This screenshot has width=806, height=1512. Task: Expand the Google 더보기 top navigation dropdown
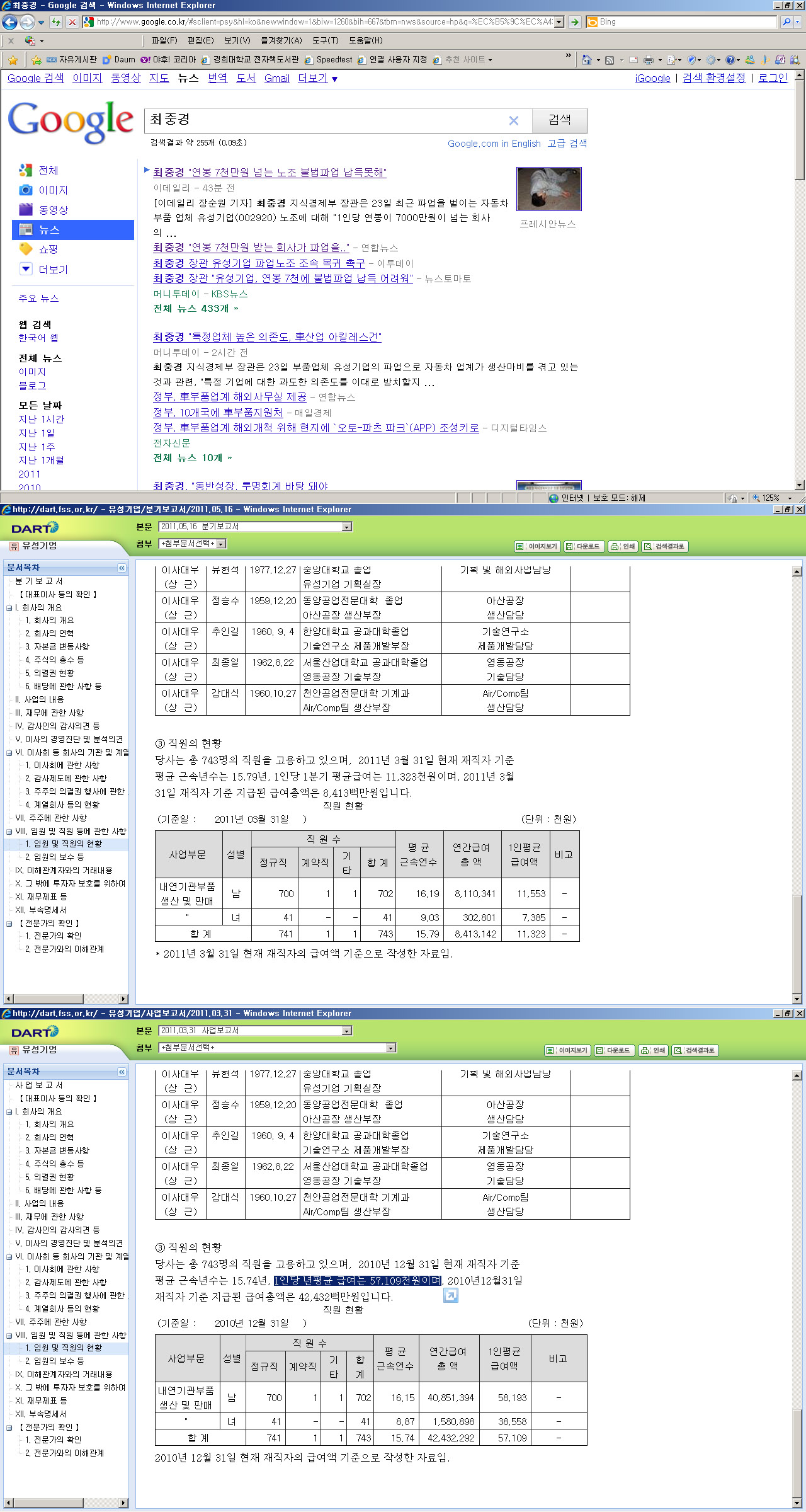click(318, 78)
